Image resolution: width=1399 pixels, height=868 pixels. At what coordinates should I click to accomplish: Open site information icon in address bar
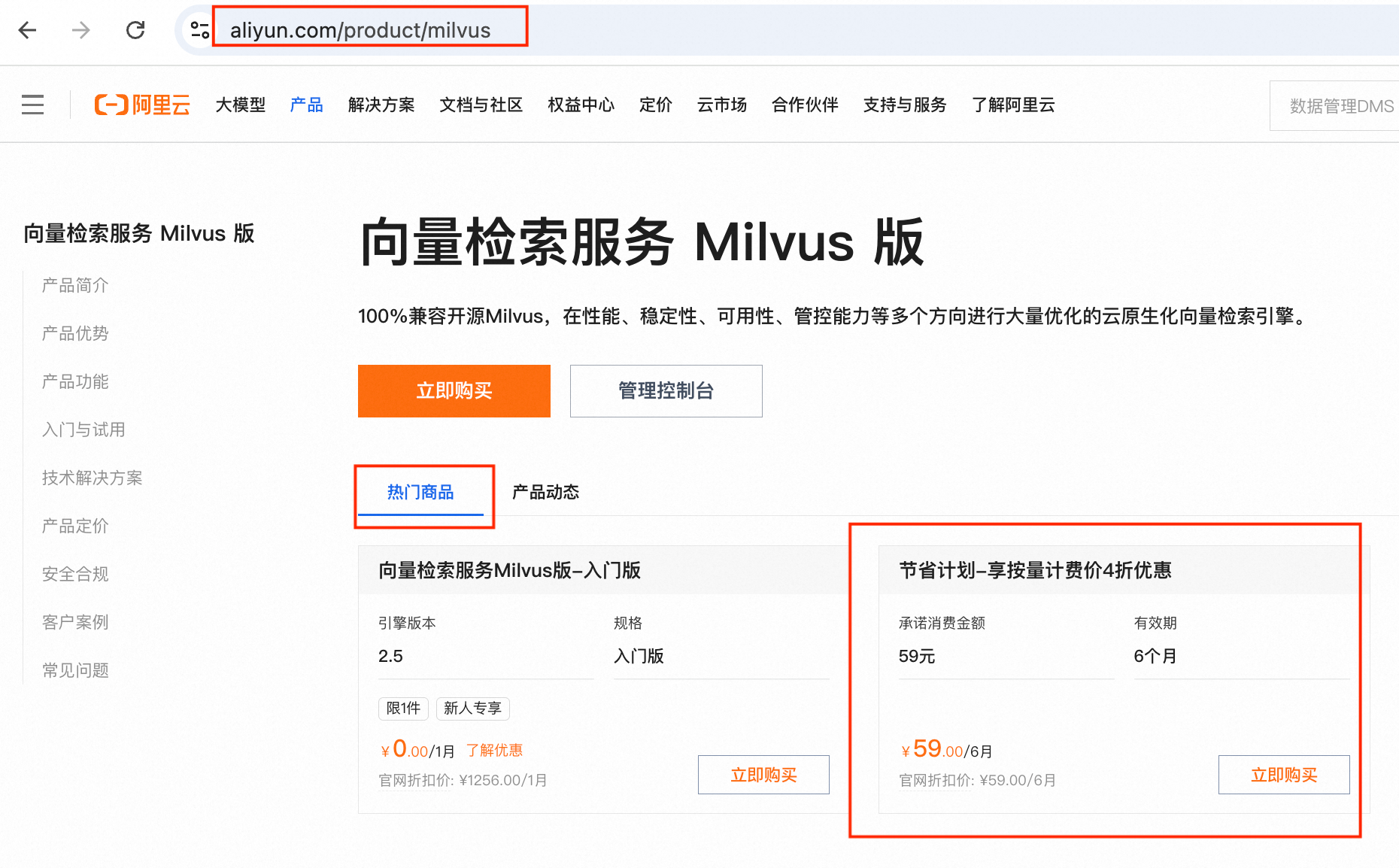(x=200, y=30)
